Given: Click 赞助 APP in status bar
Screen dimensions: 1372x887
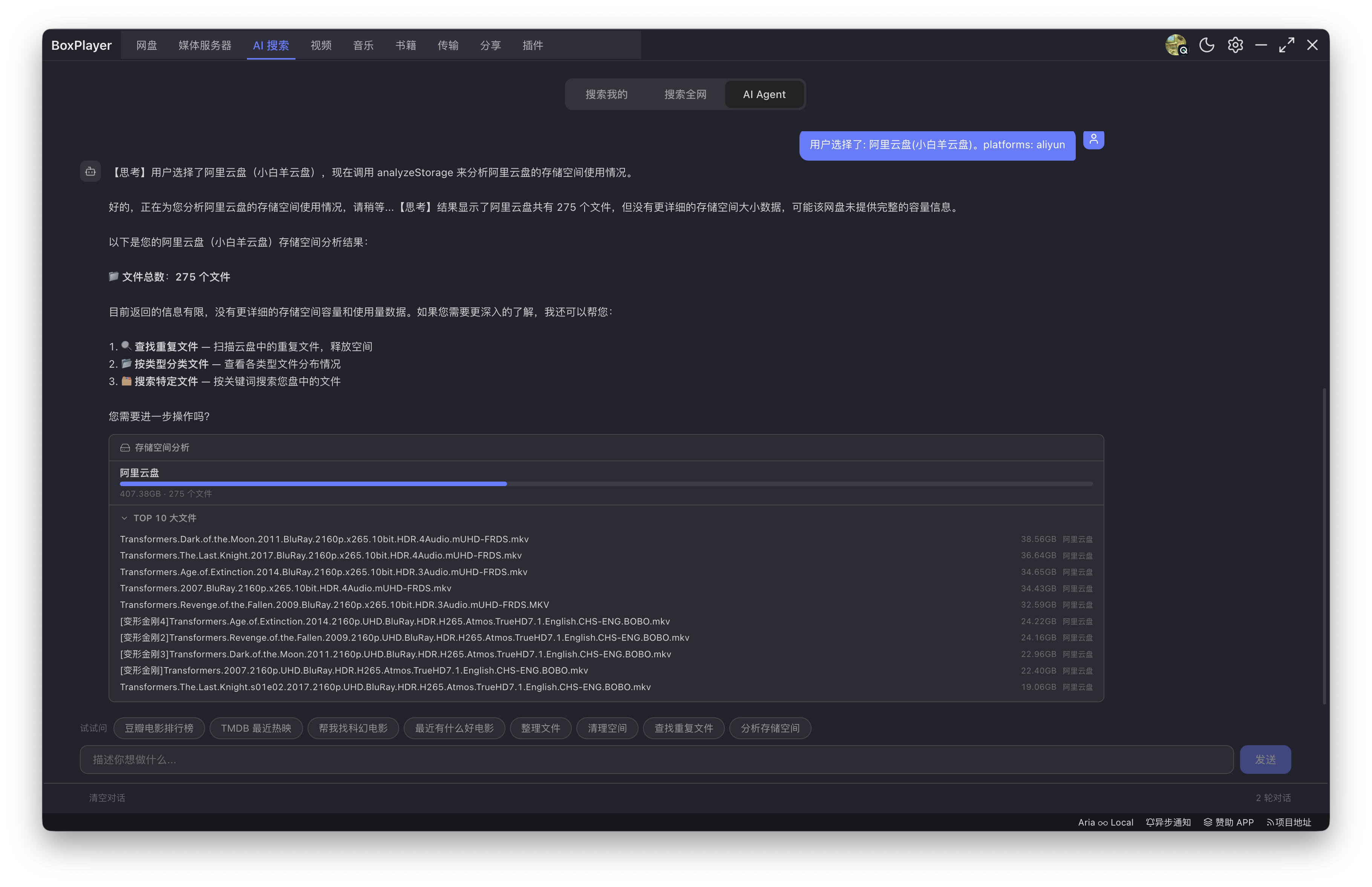Looking at the screenshot, I should [x=1229, y=823].
